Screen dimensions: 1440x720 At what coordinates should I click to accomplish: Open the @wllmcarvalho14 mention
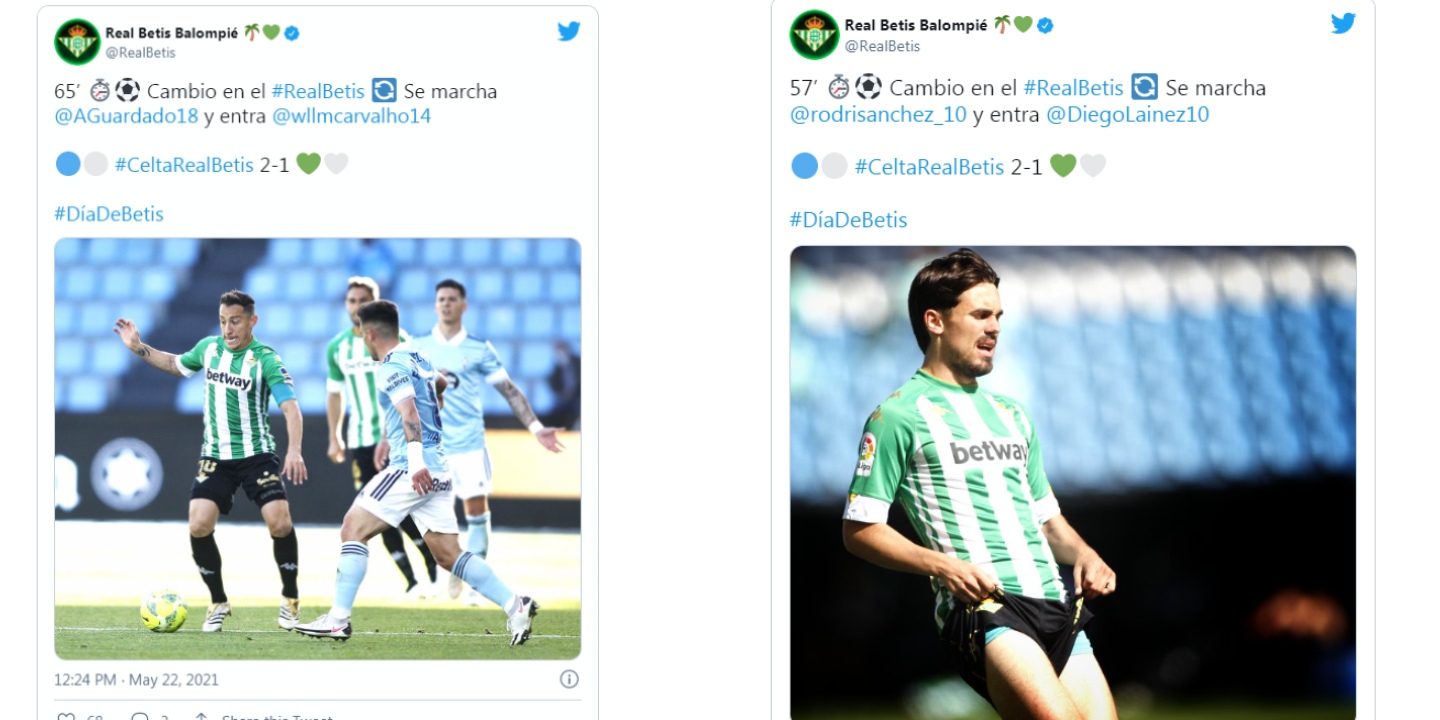click(351, 116)
